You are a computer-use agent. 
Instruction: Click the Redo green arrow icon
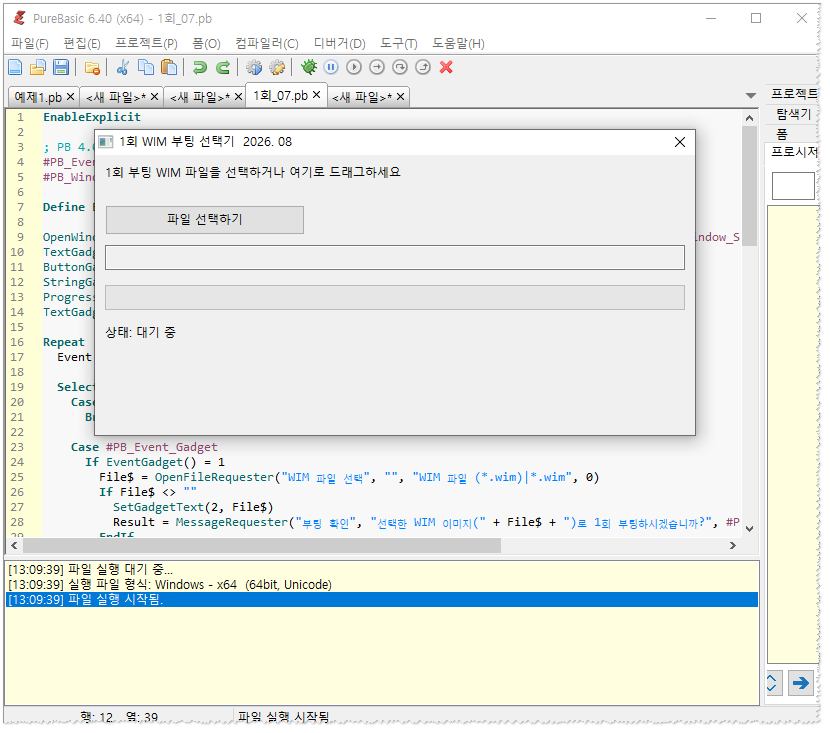click(223, 67)
